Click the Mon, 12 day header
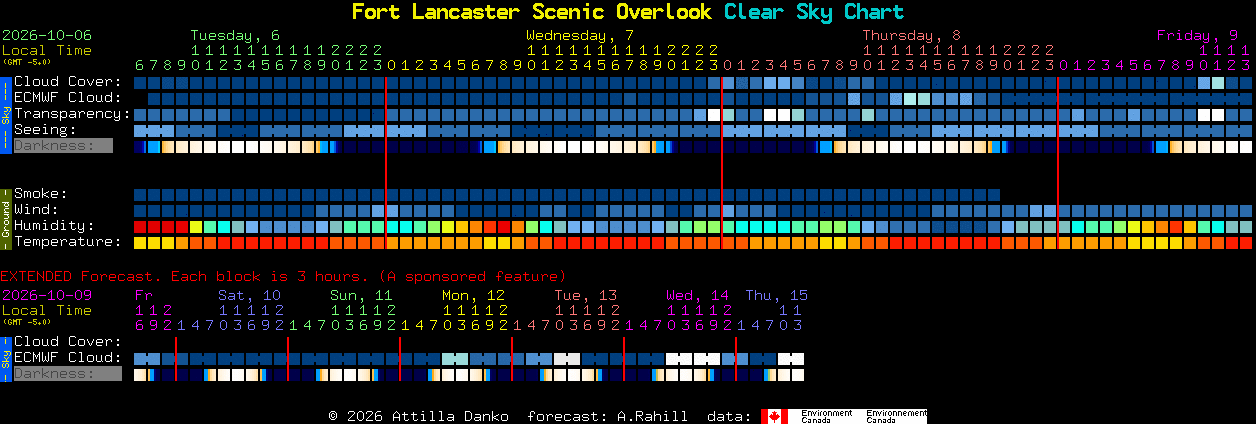Image resolution: width=1256 pixels, height=424 pixels. (x=473, y=295)
